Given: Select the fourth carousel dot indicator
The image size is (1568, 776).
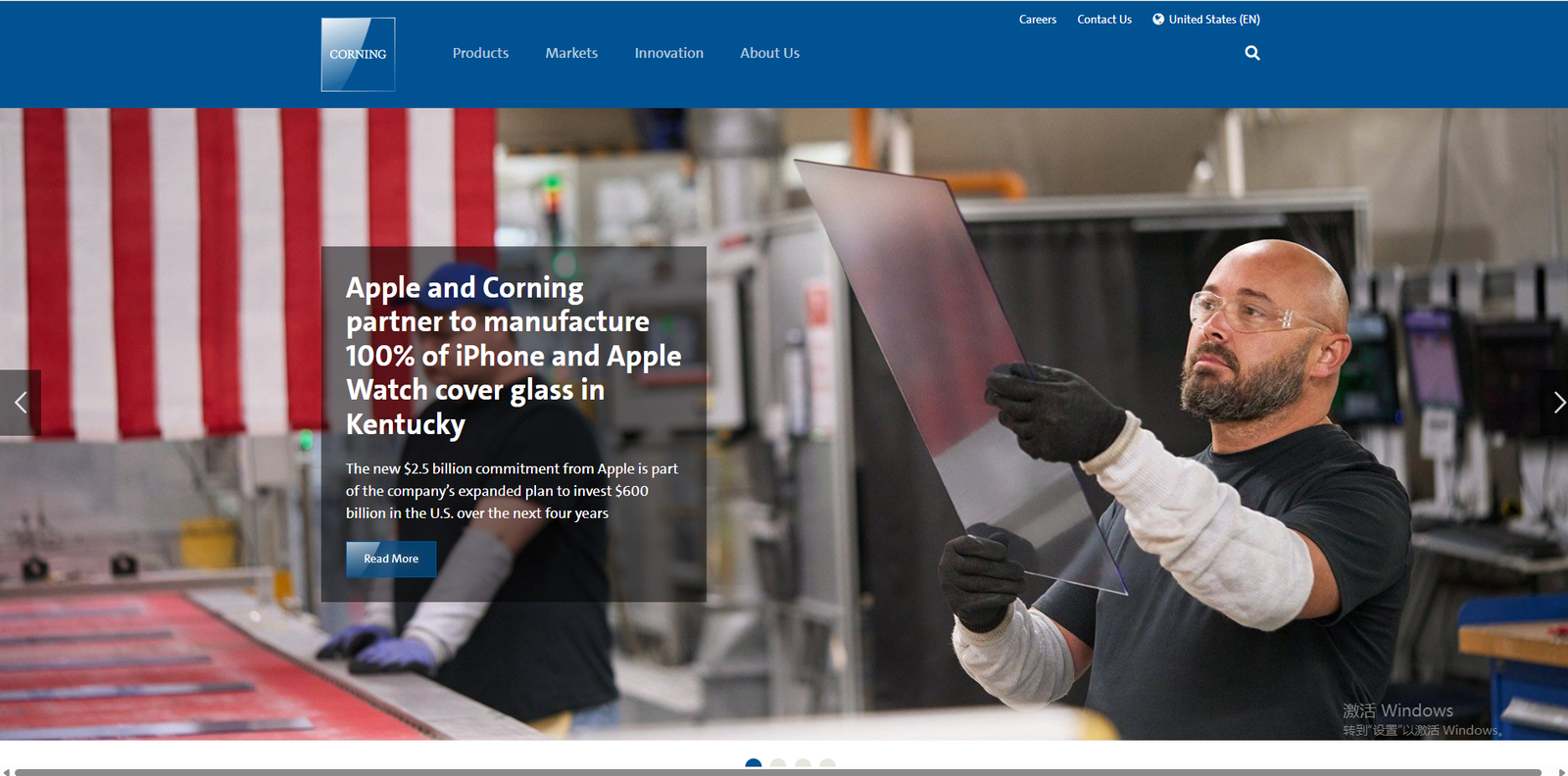Looking at the screenshot, I should [x=827, y=764].
